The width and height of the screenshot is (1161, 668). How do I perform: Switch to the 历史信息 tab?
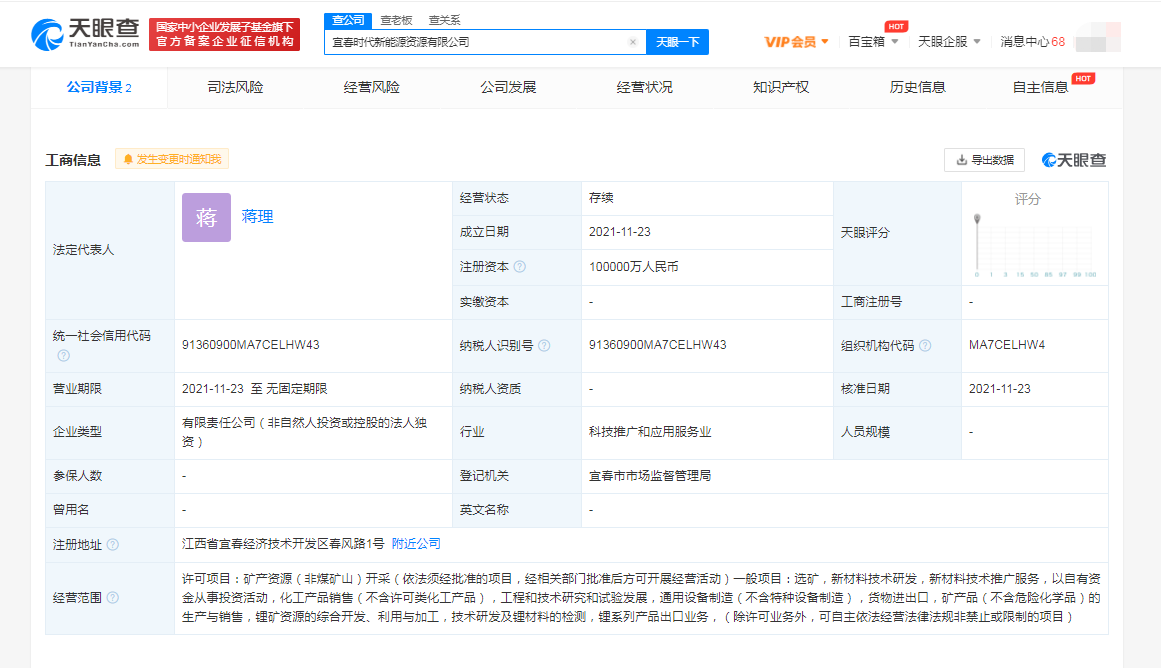click(917, 87)
